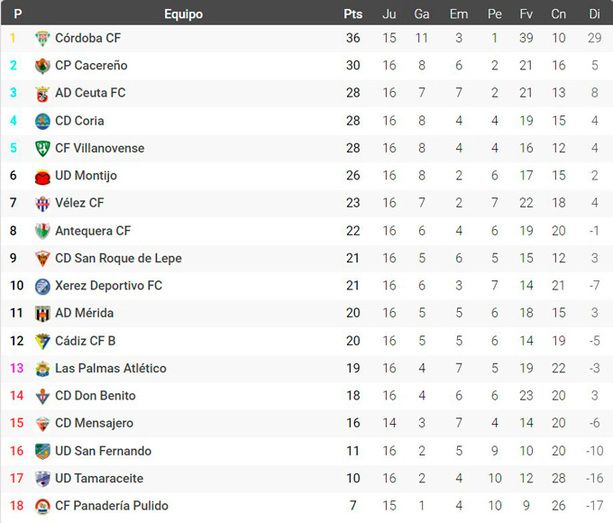
Task: Sort table by Pts column header
Action: [x=353, y=14]
